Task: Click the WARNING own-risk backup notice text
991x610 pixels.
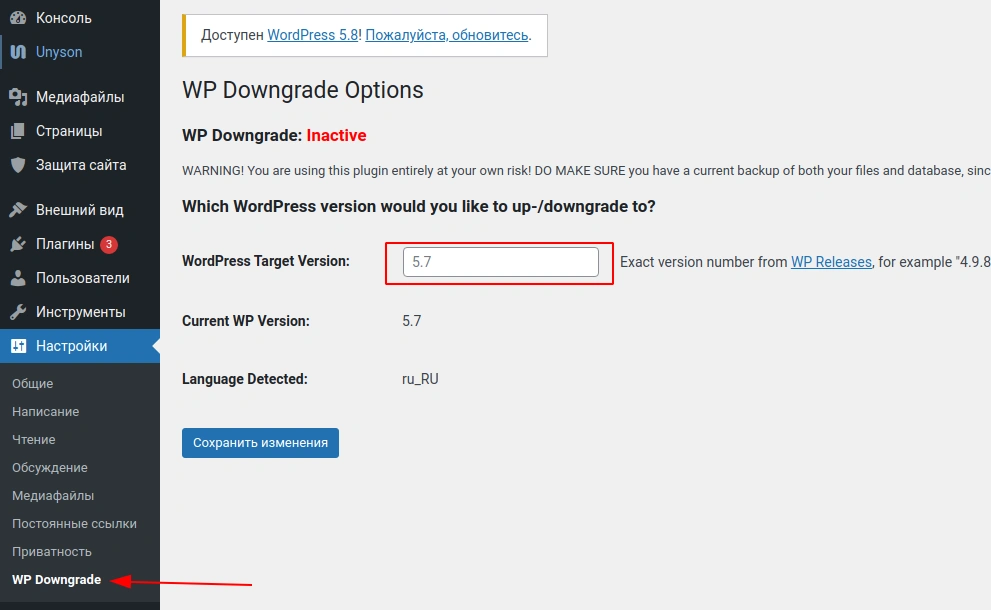Action: point(586,171)
